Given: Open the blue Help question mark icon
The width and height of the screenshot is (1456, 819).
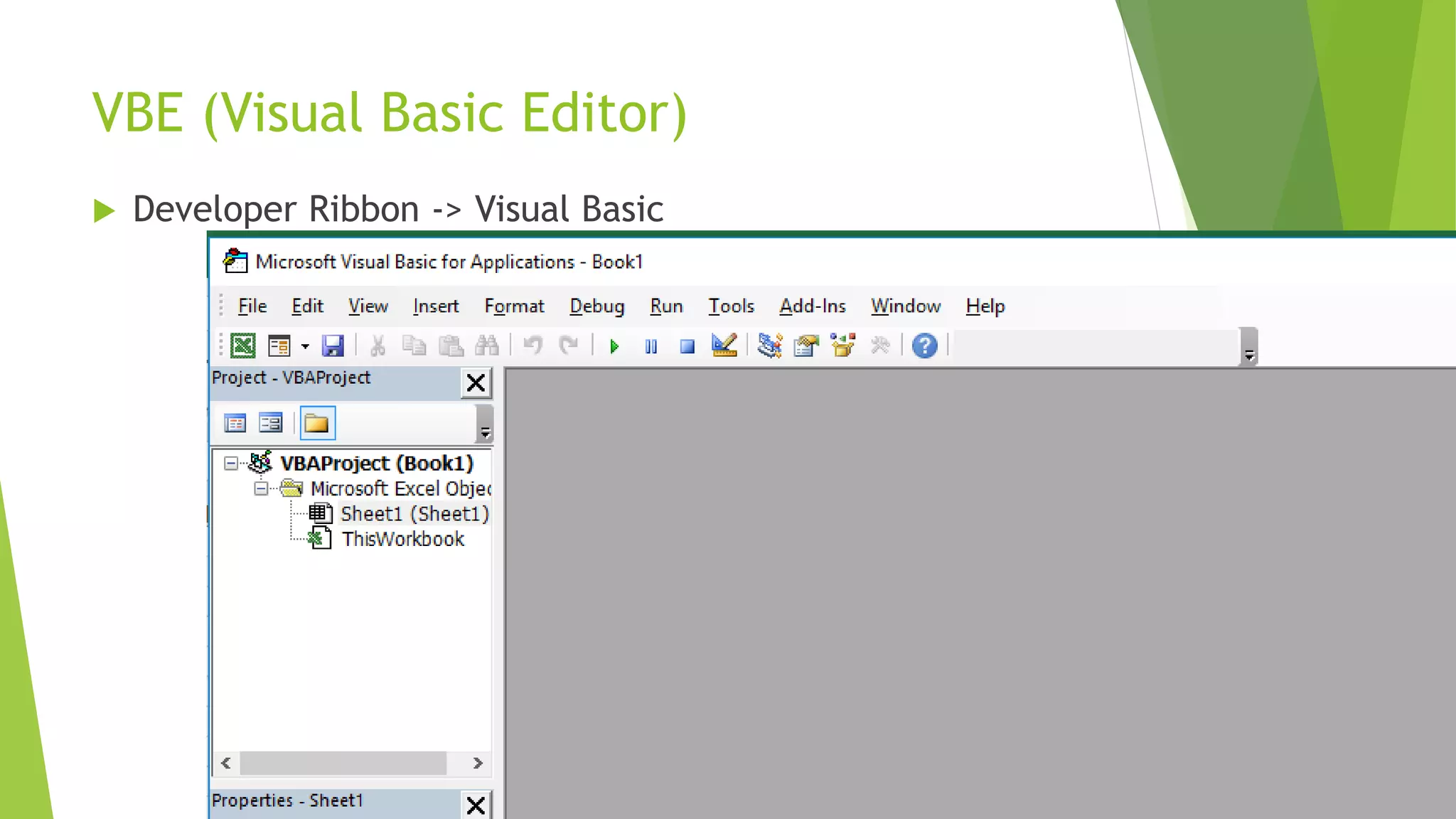Looking at the screenshot, I should (x=925, y=346).
